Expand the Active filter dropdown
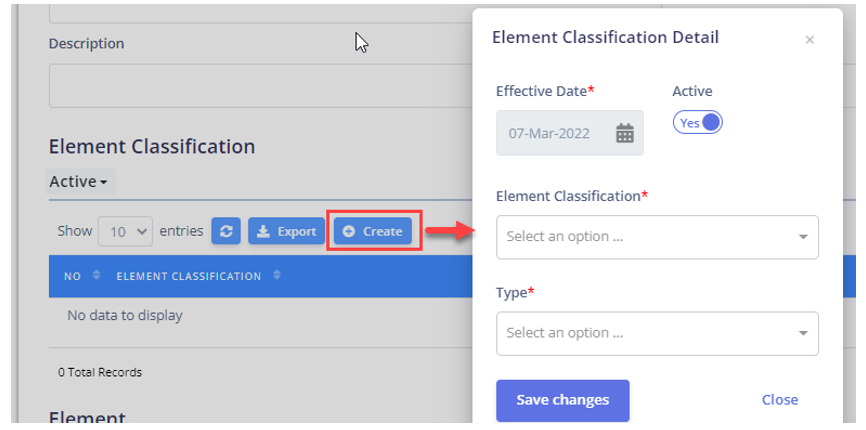The image size is (866, 430). point(79,182)
